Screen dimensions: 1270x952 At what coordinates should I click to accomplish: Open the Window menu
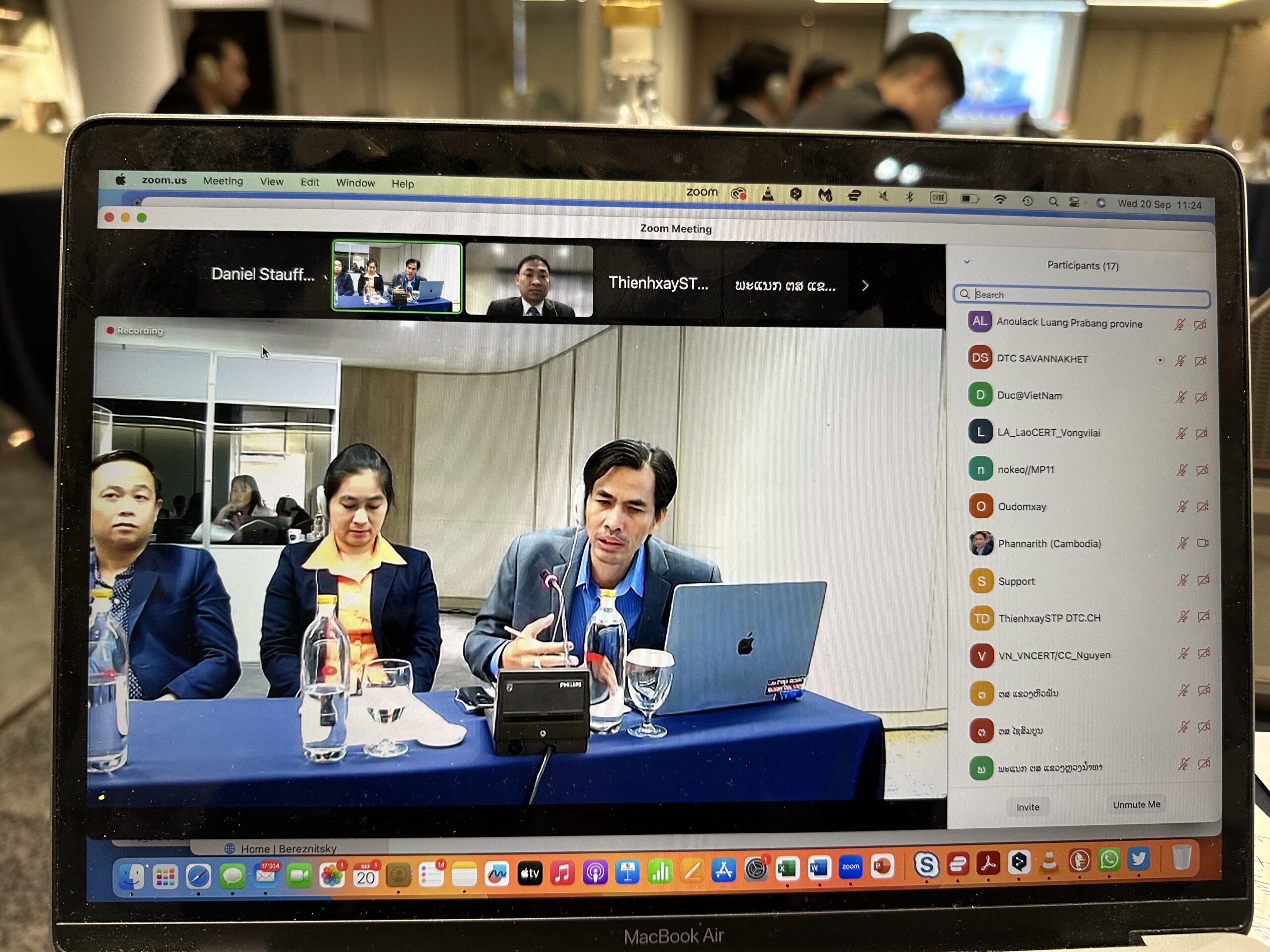point(355,182)
